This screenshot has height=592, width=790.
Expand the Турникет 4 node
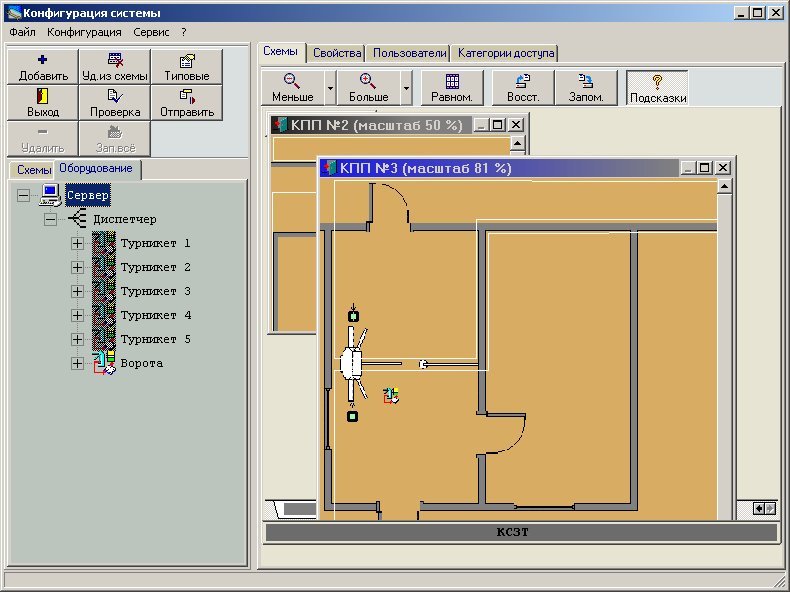tap(77, 315)
